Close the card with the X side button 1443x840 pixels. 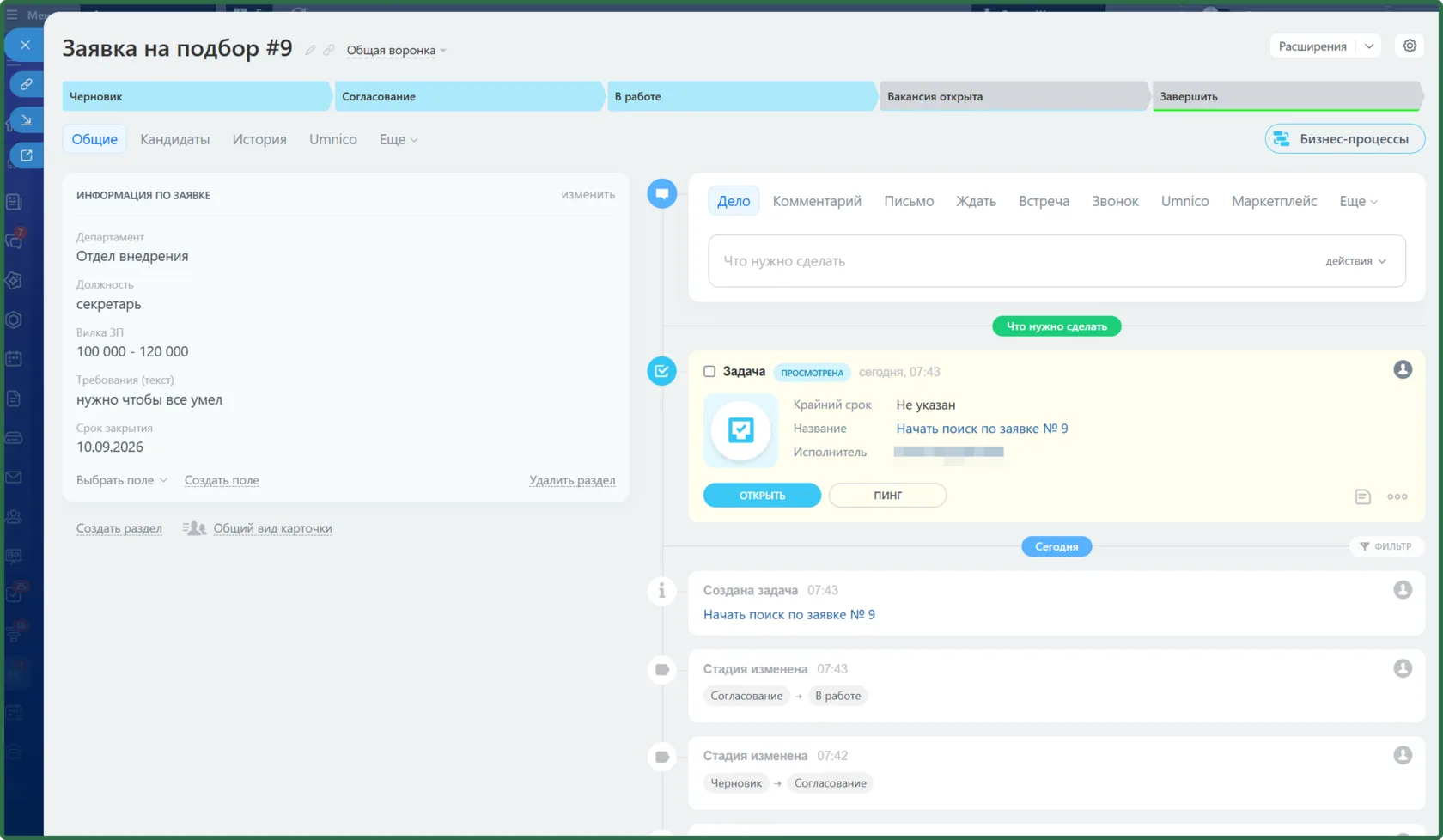tap(25, 46)
